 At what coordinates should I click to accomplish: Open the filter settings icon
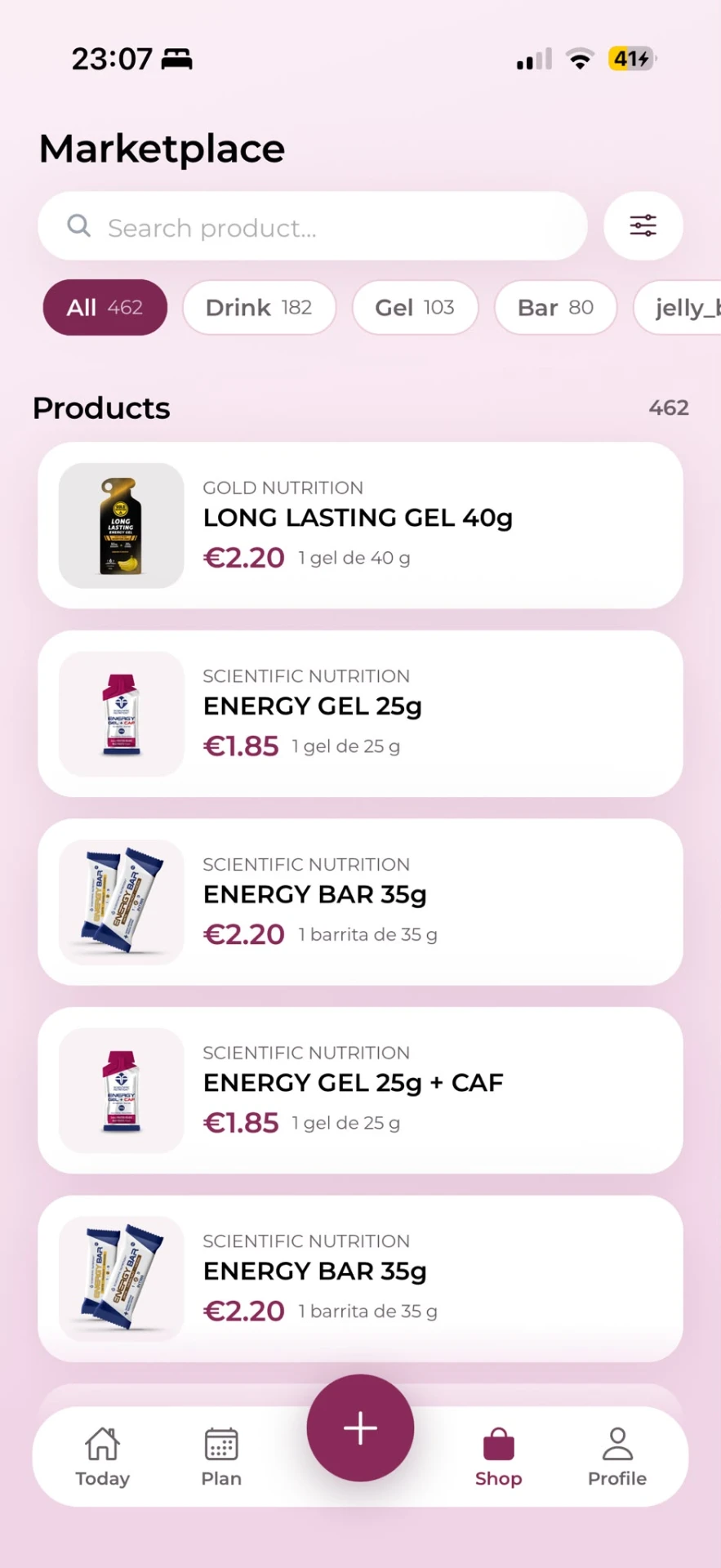click(x=643, y=225)
